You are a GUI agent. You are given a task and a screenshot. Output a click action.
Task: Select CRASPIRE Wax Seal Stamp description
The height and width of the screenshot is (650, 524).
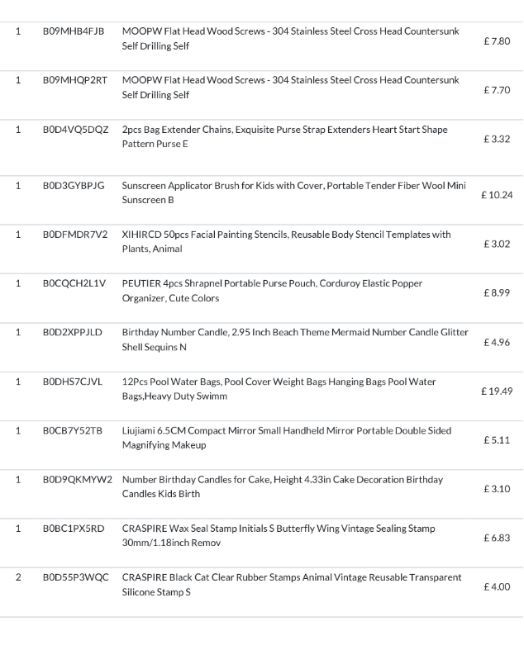point(279,535)
